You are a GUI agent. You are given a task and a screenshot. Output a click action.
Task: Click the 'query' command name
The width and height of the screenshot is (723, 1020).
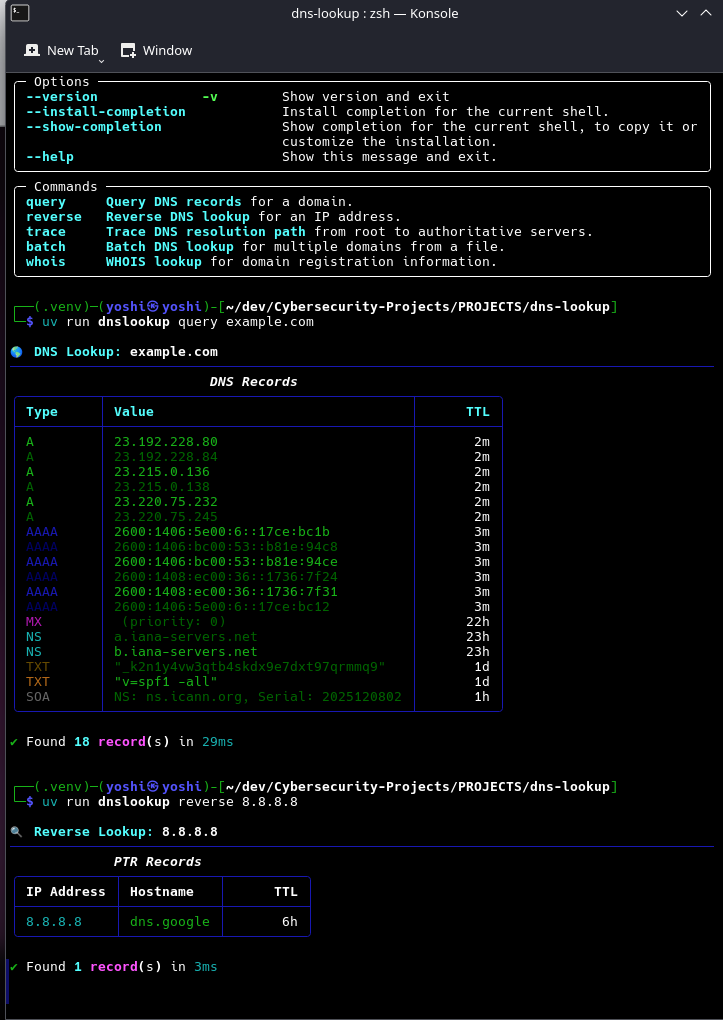[46, 202]
